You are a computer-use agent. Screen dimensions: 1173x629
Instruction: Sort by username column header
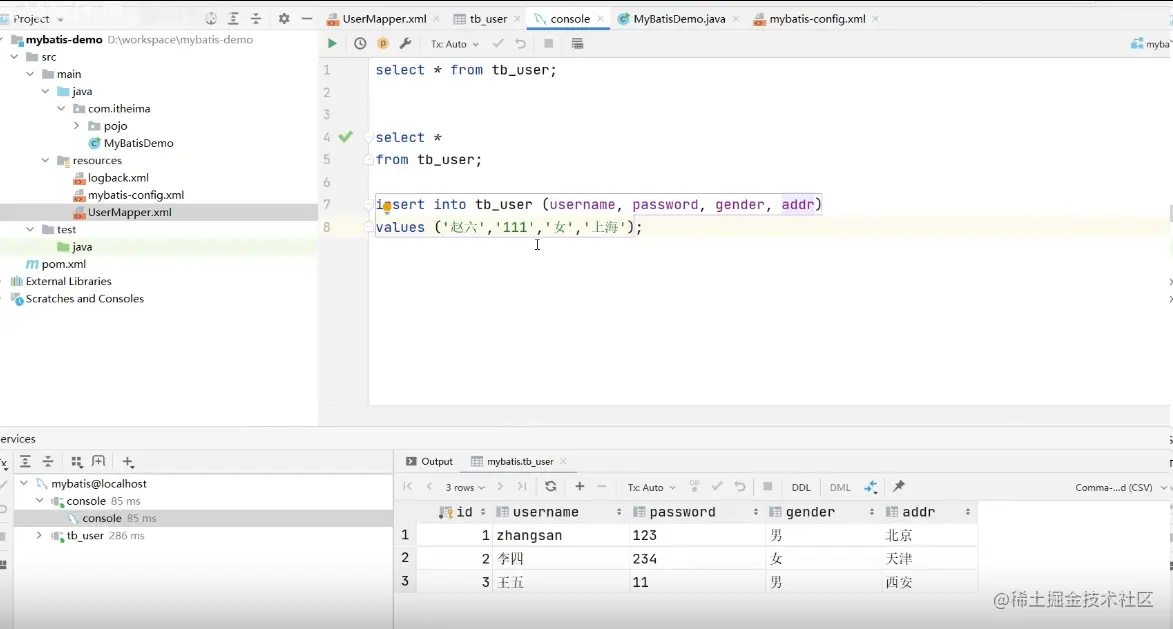point(560,512)
